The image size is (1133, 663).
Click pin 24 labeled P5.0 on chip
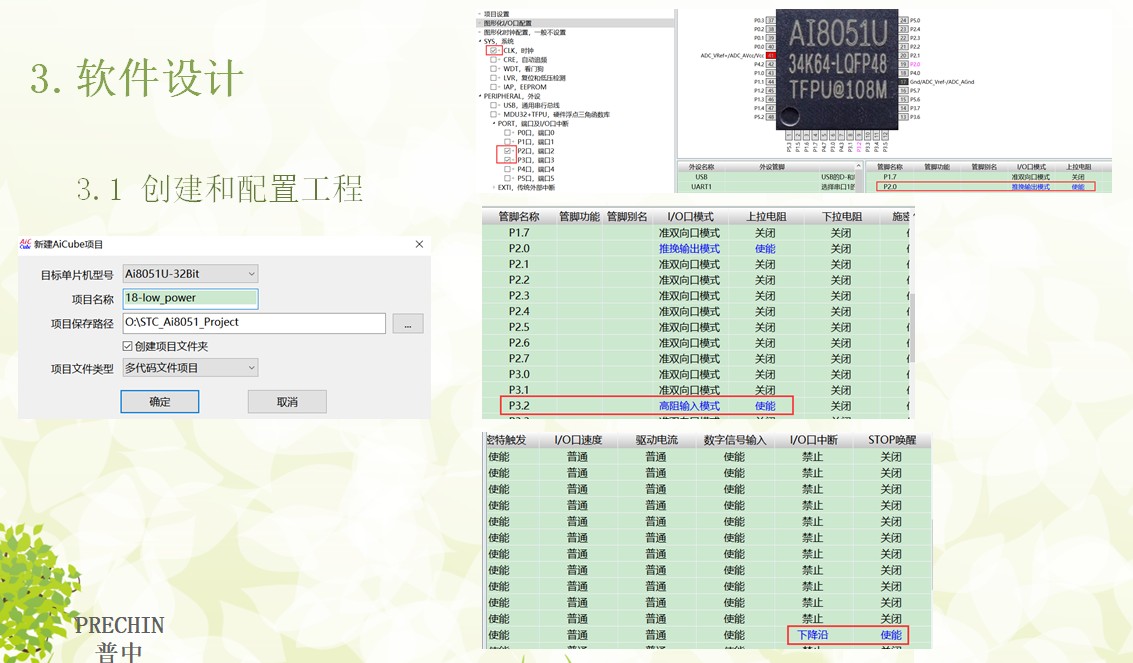click(x=903, y=20)
